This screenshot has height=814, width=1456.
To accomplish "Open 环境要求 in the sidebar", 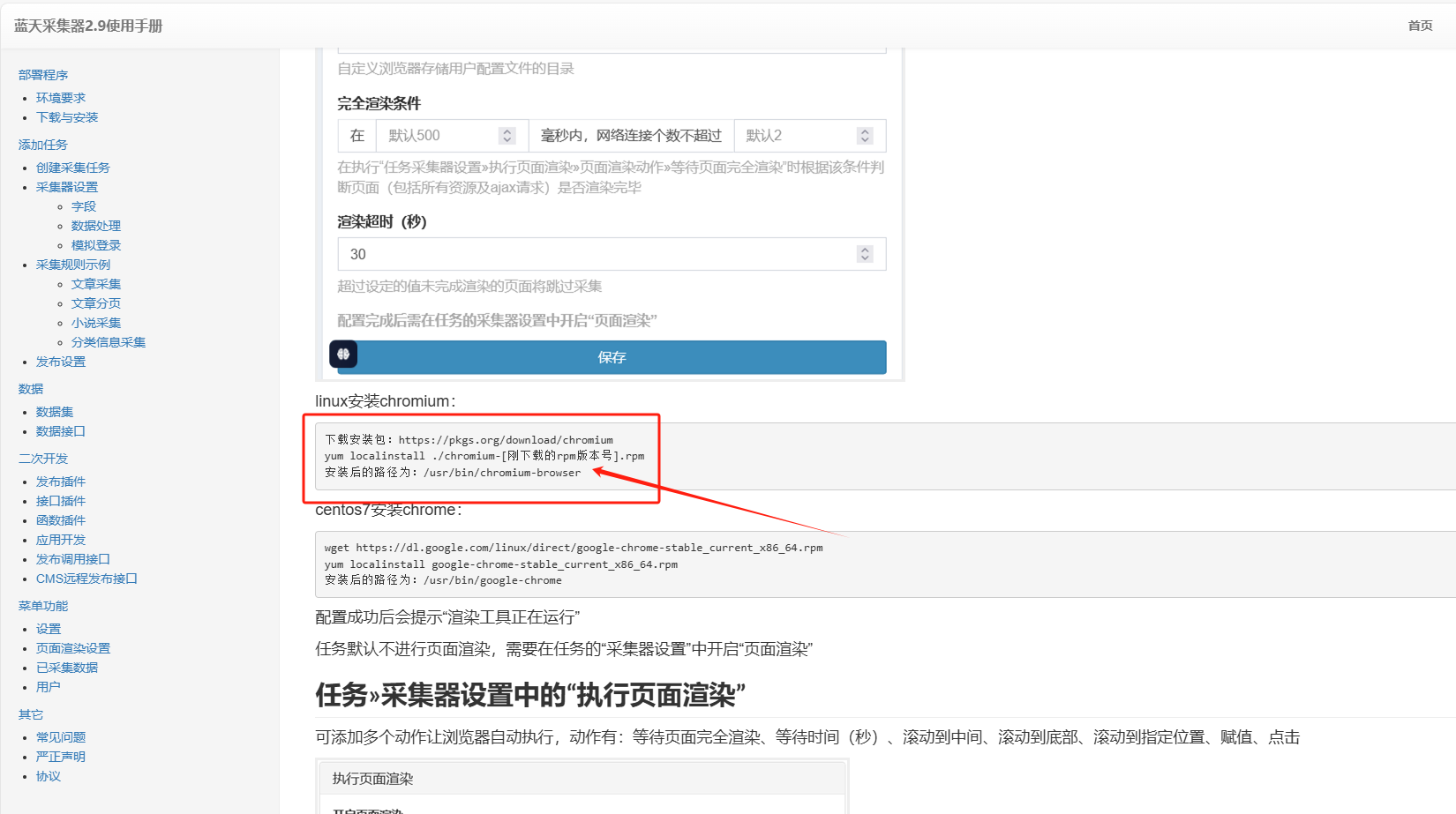I will (x=61, y=98).
